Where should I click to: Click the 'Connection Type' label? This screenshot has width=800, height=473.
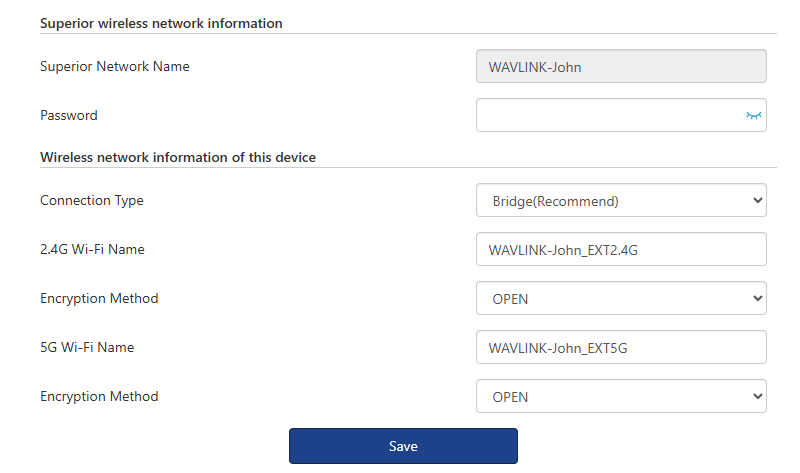(x=92, y=201)
